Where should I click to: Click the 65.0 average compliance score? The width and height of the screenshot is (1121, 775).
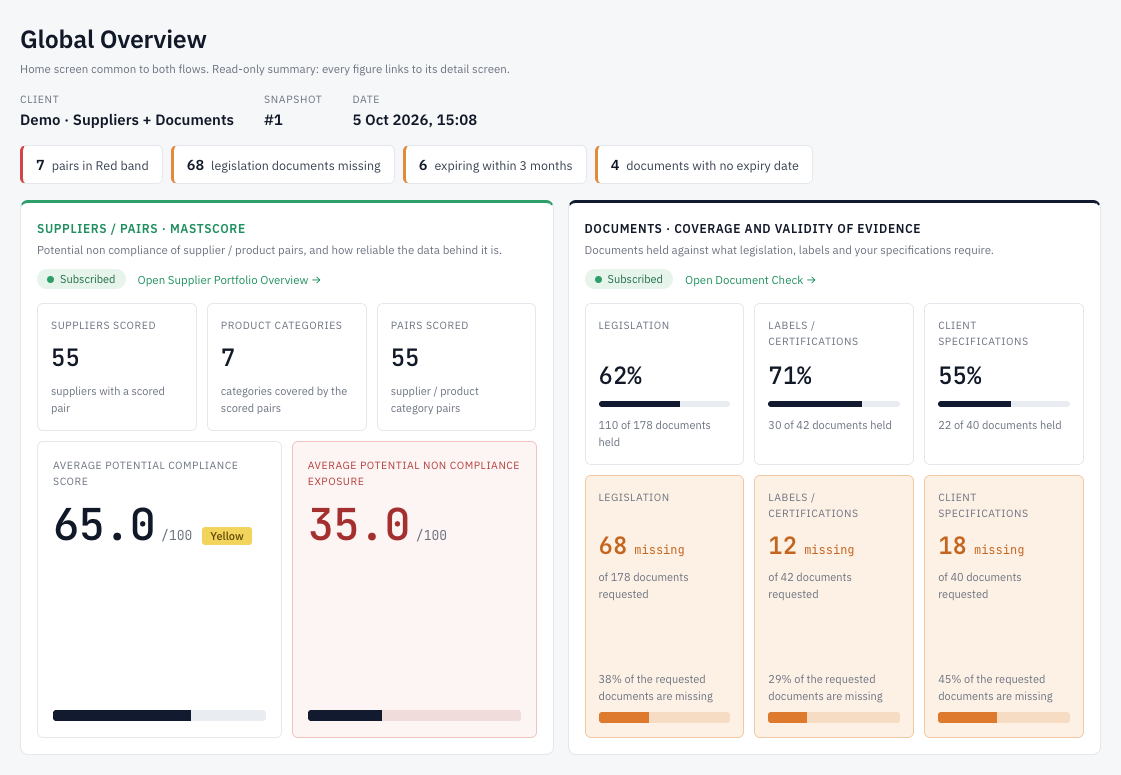(x=104, y=525)
